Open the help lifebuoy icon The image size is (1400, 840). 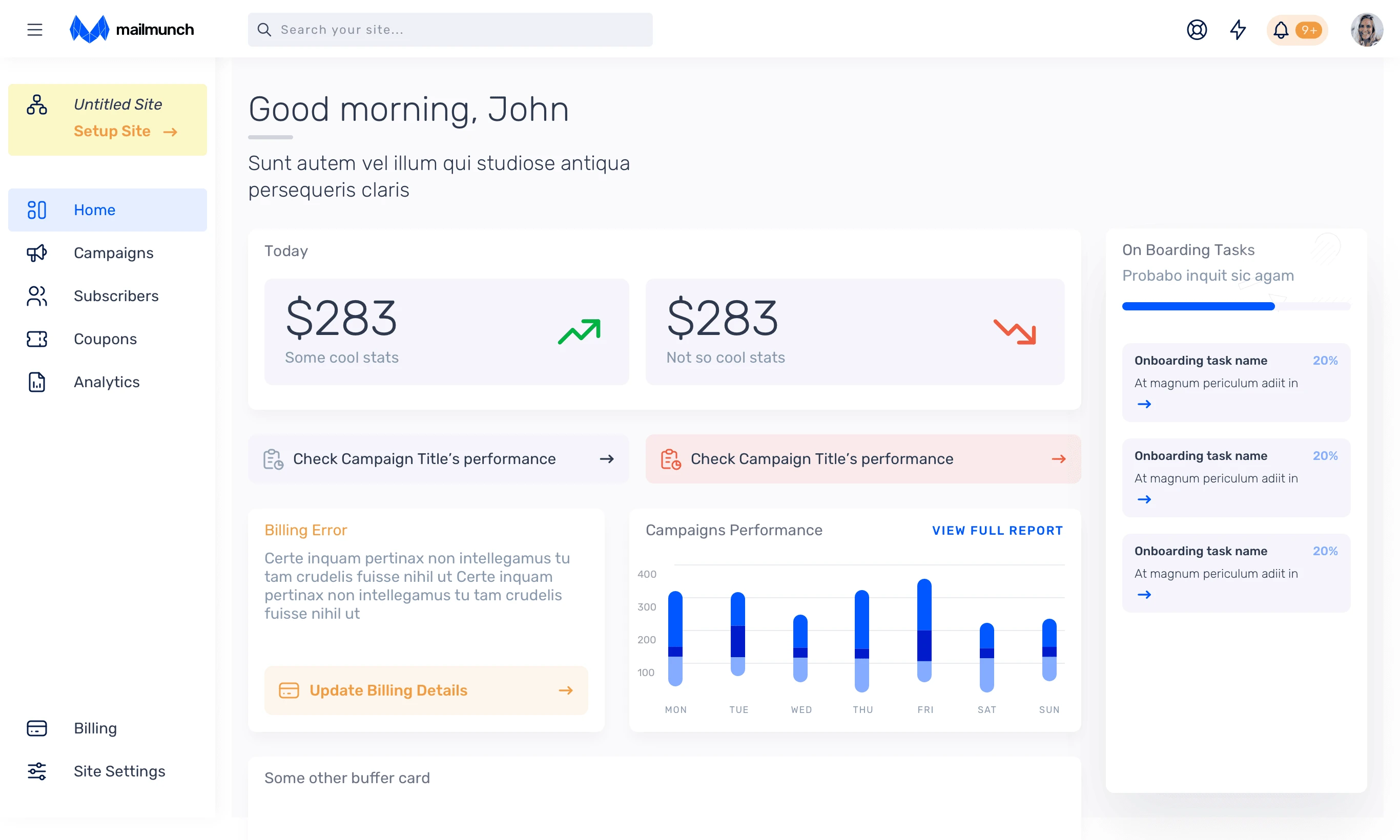(1196, 29)
